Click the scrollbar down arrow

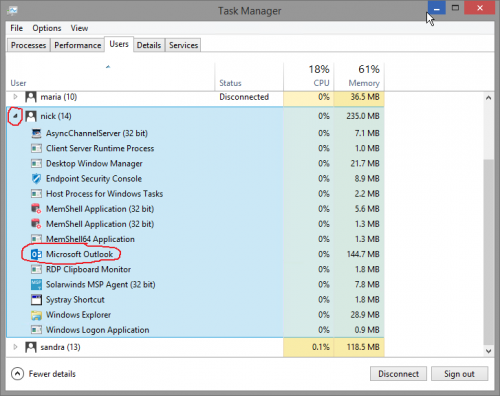pyautogui.click(x=489, y=351)
